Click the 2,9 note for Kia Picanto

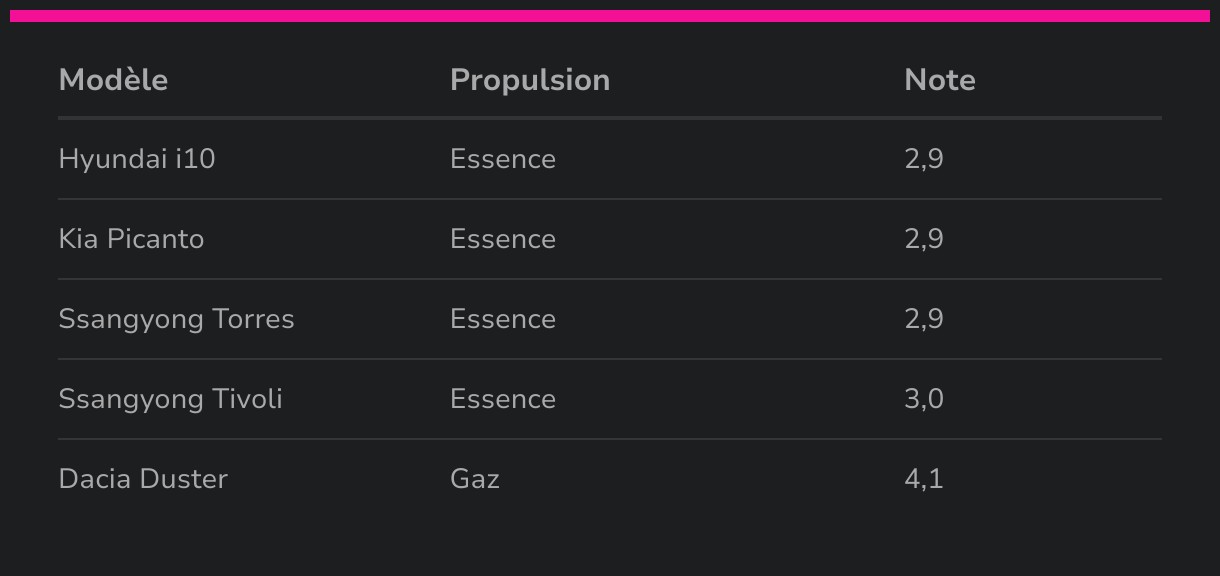924,239
